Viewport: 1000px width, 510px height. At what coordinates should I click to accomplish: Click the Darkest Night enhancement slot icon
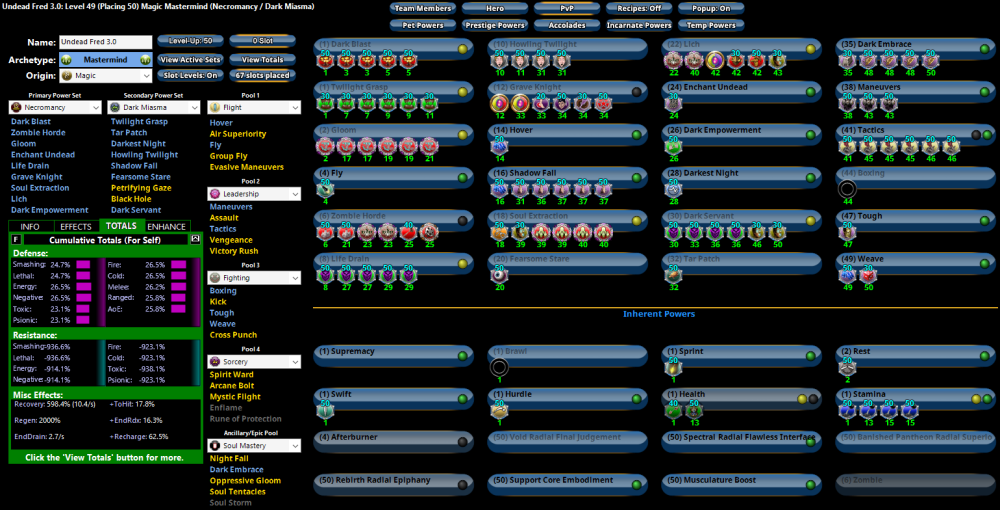point(673,188)
